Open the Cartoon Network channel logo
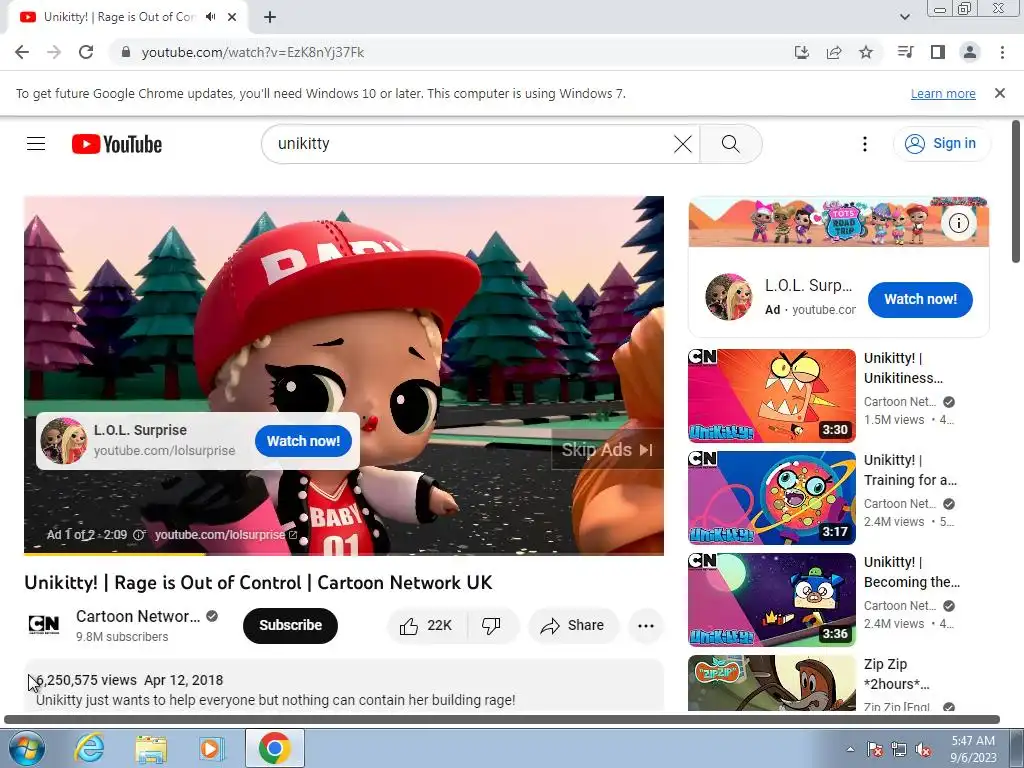The width and height of the screenshot is (1024, 768). [x=44, y=625]
